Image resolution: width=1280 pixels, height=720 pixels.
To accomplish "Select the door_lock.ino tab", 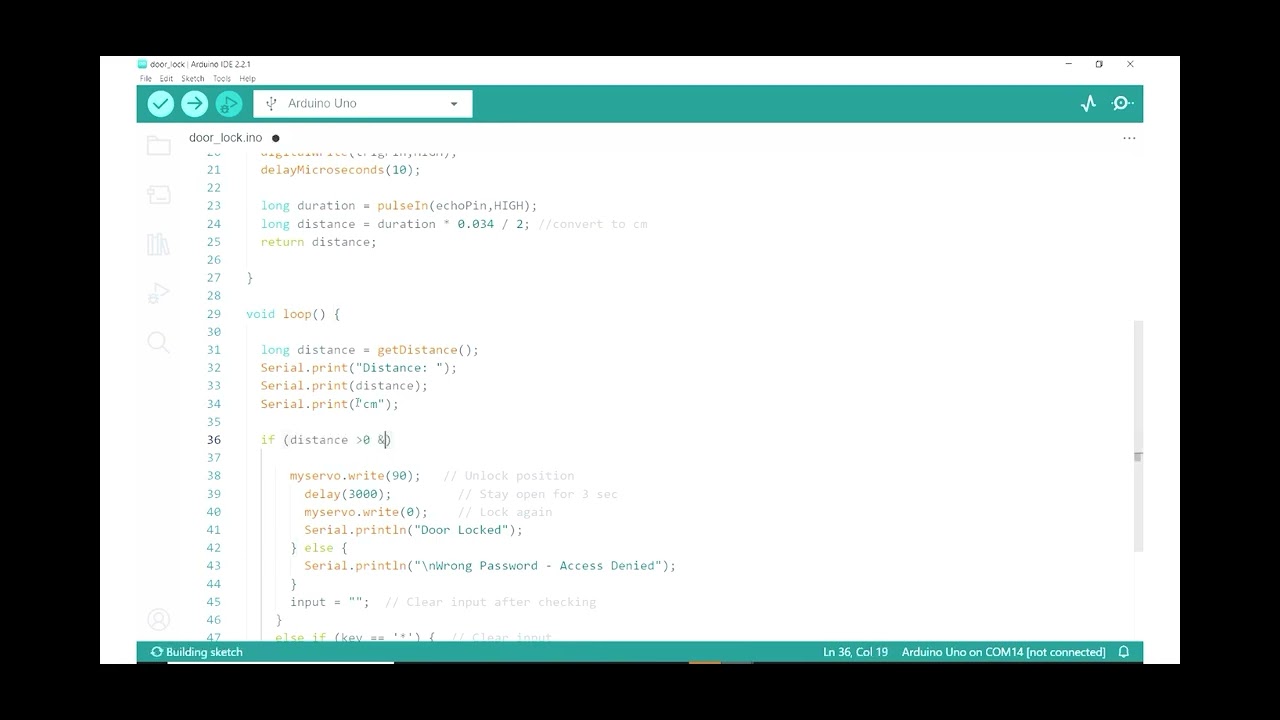I will tap(226, 138).
